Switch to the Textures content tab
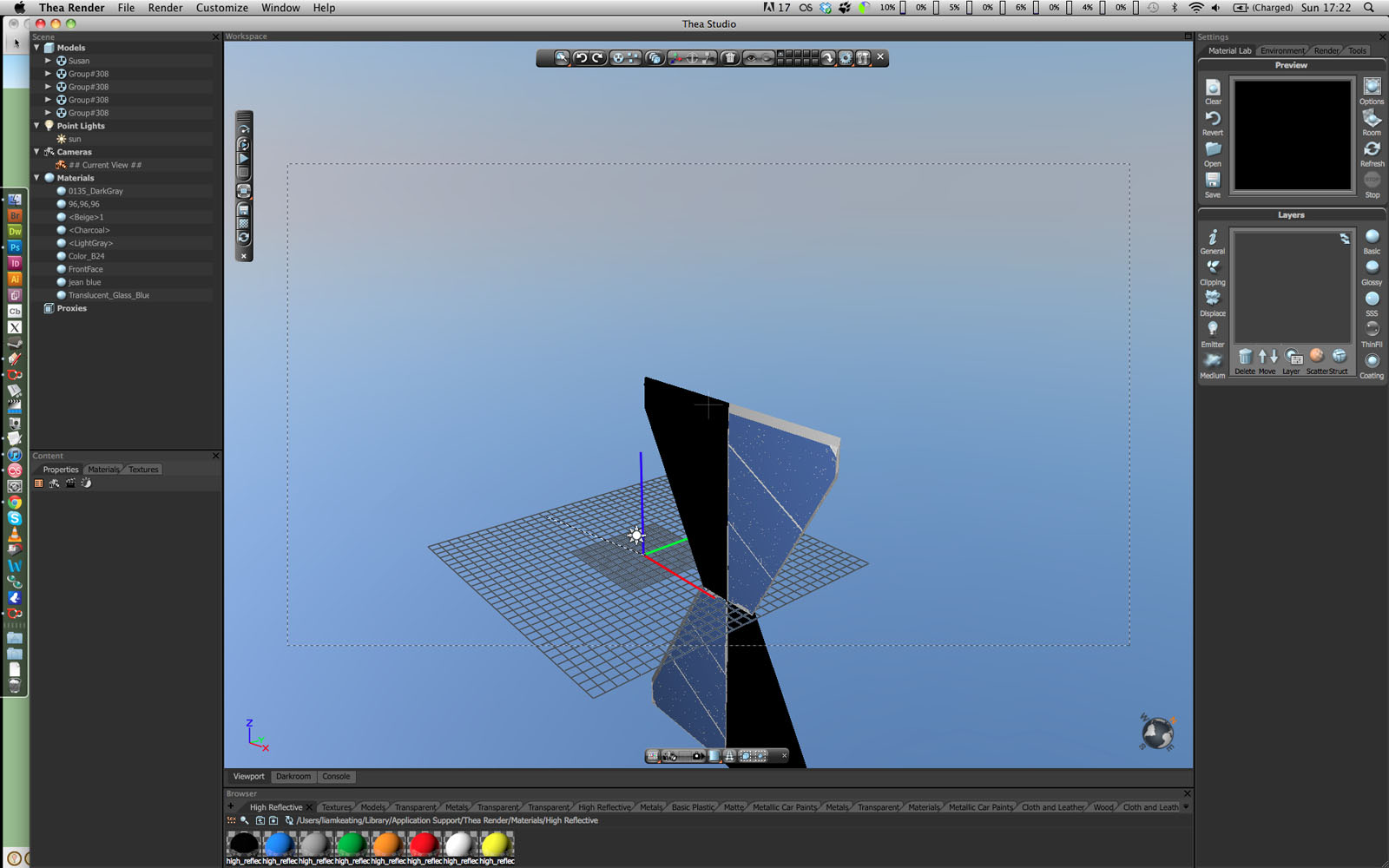Image resolution: width=1389 pixels, height=868 pixels. pos(143,470)
